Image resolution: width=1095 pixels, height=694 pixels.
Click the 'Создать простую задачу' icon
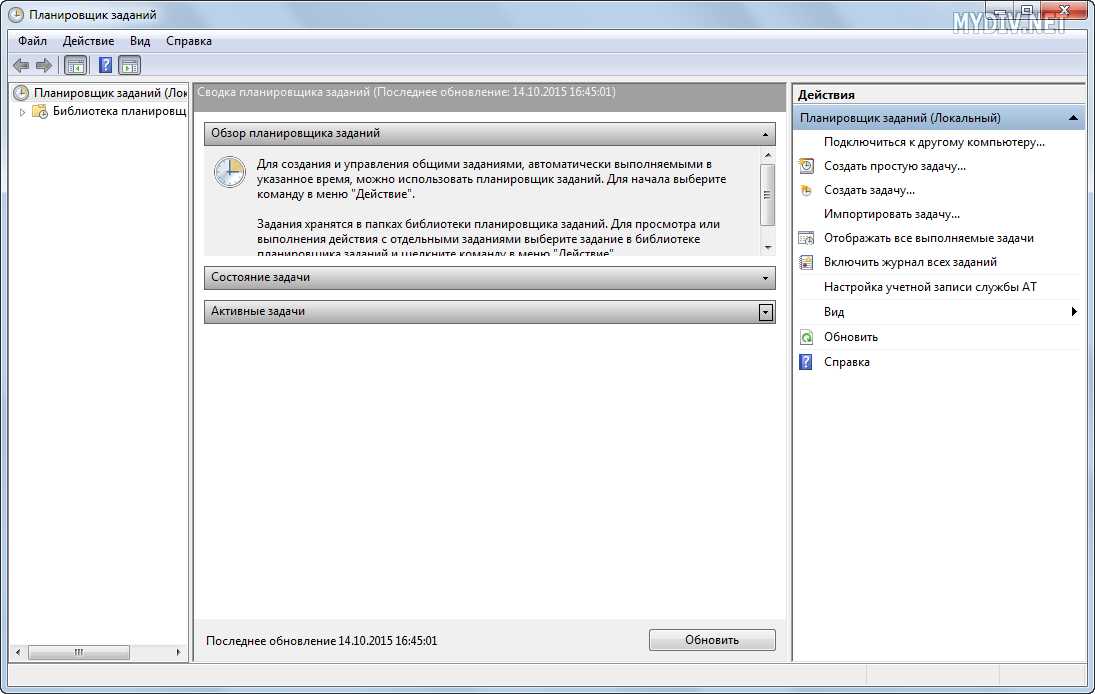tap(806, 166)
